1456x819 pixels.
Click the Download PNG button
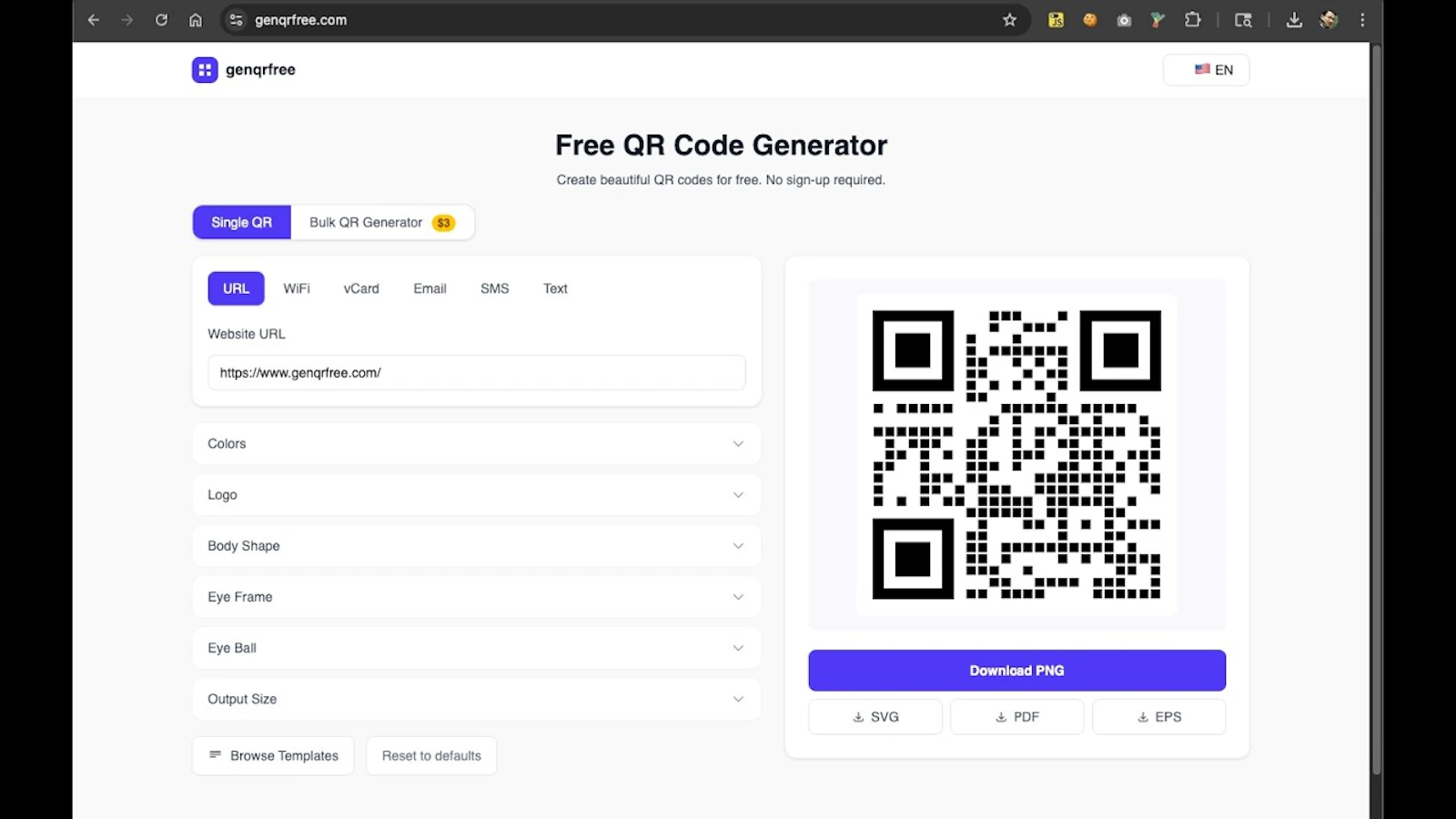tap(1016, 671)
